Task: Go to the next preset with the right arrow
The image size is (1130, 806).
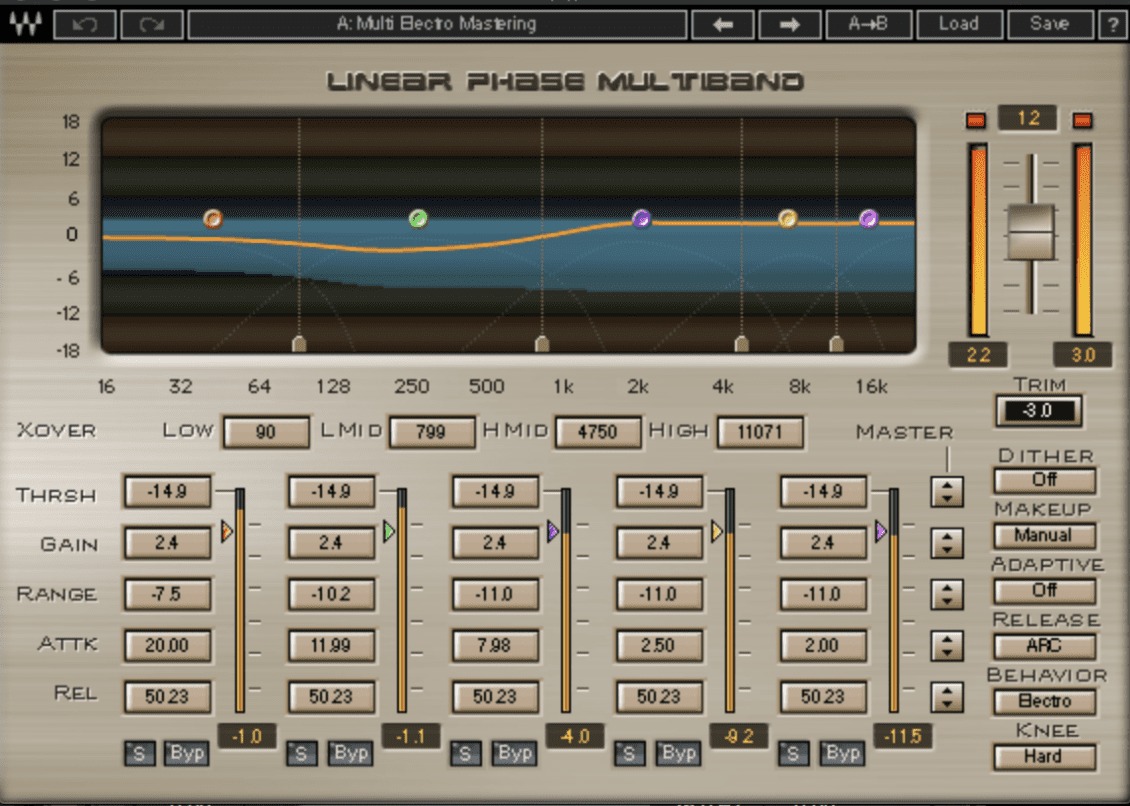Action: pyautogui.click(x=790, y=25)
